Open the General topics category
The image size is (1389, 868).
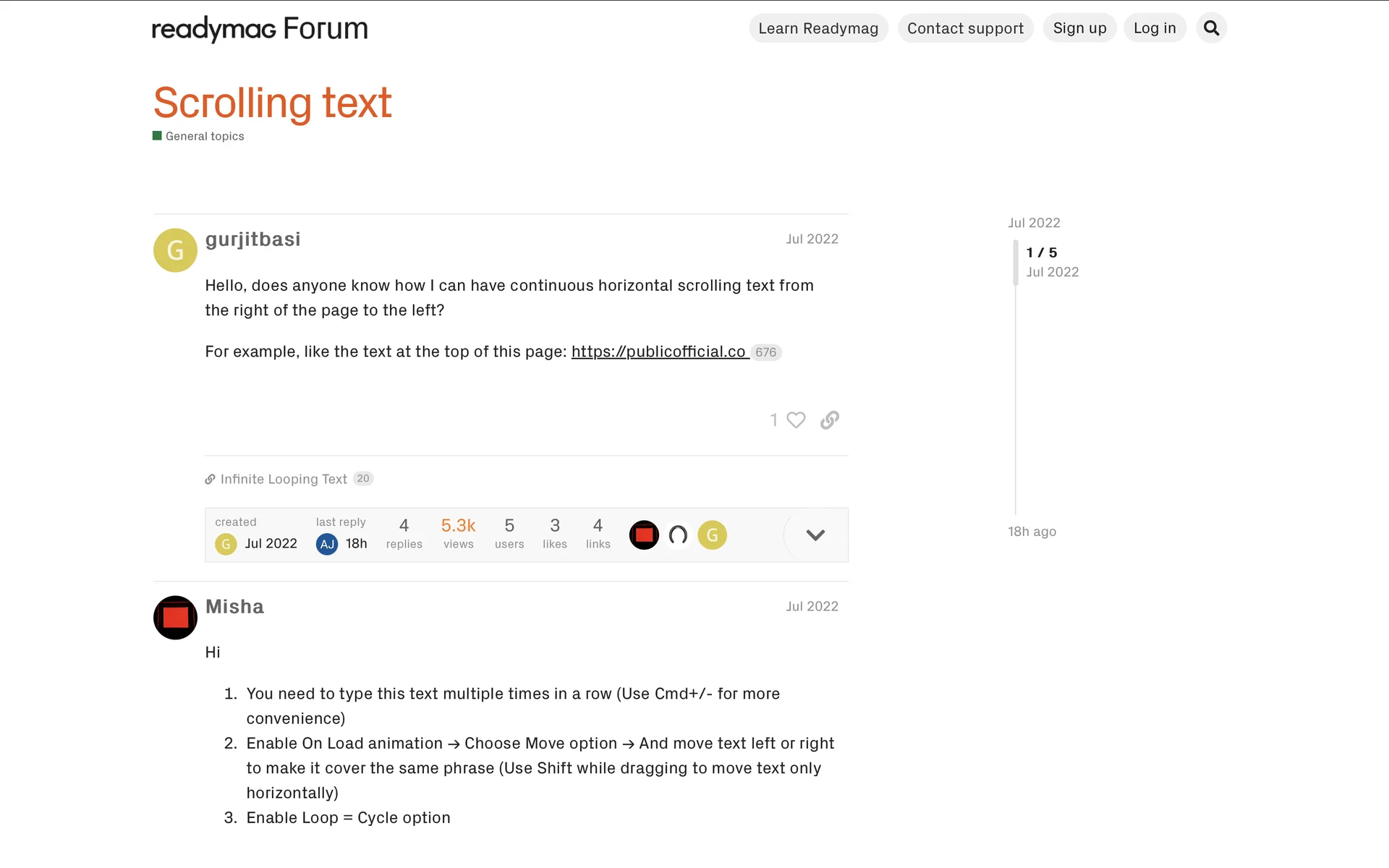click(204, 136)
